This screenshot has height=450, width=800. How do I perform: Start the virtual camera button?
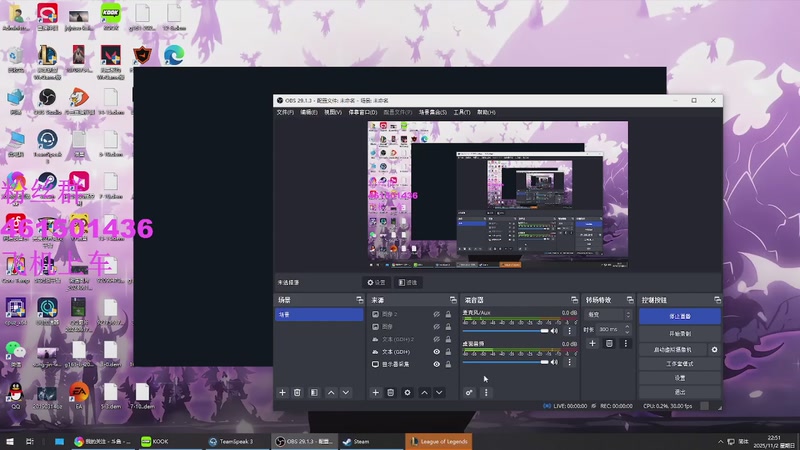673,349
